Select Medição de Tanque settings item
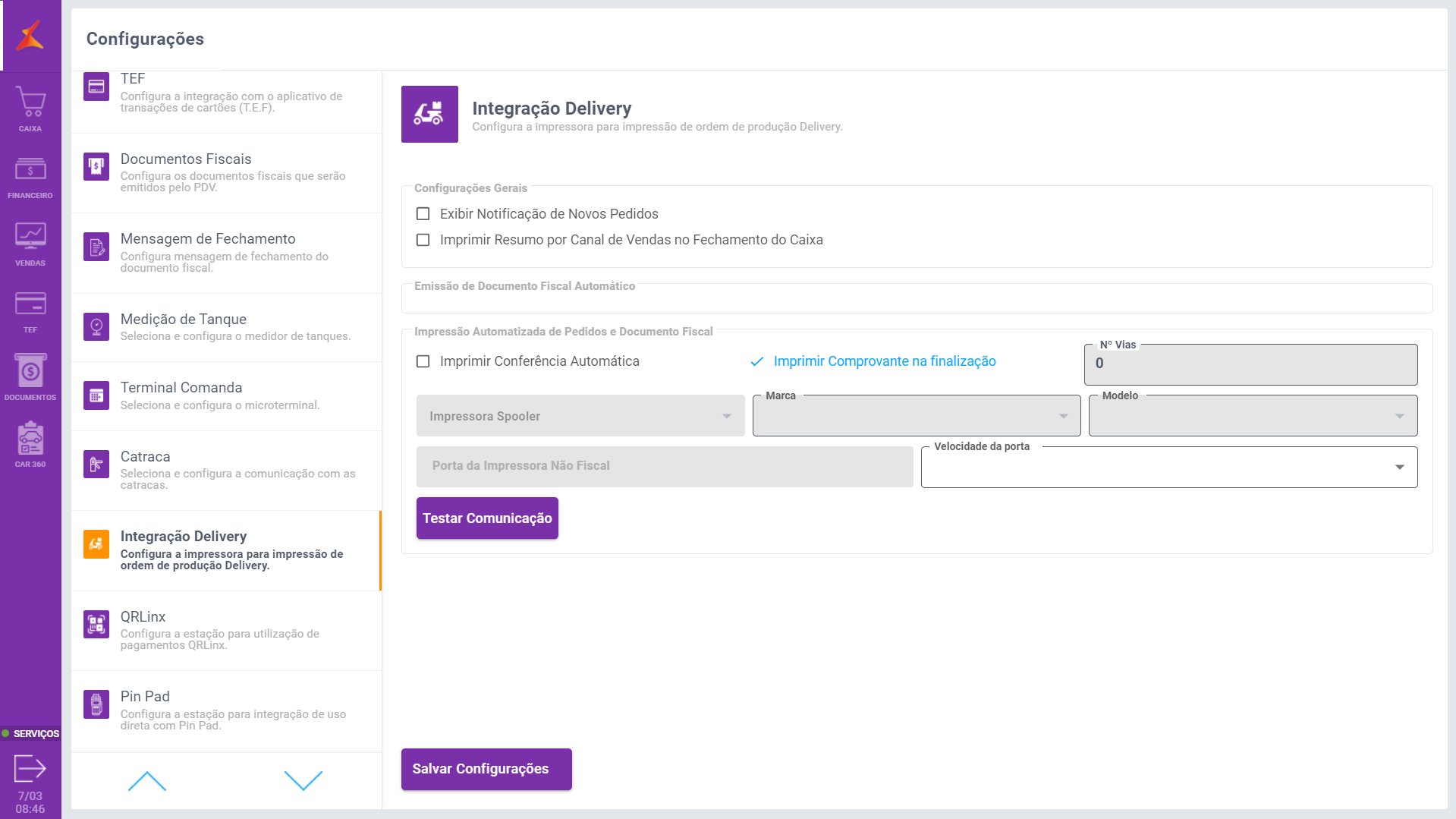The height and width of the screenshot is (819, 1456). [x=226, y=327]
